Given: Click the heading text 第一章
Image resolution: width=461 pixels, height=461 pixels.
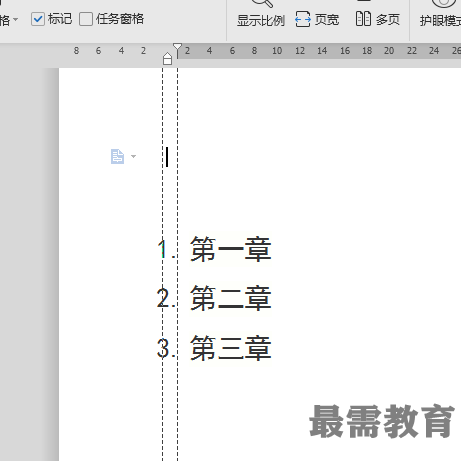Looking at the screenshot, I should pos(231,249).
